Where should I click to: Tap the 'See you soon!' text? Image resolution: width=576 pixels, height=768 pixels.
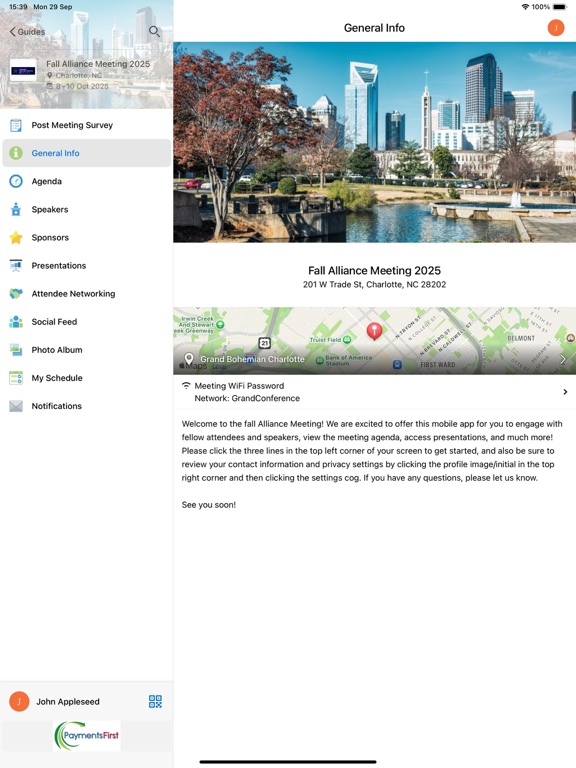tap(209, 505)
